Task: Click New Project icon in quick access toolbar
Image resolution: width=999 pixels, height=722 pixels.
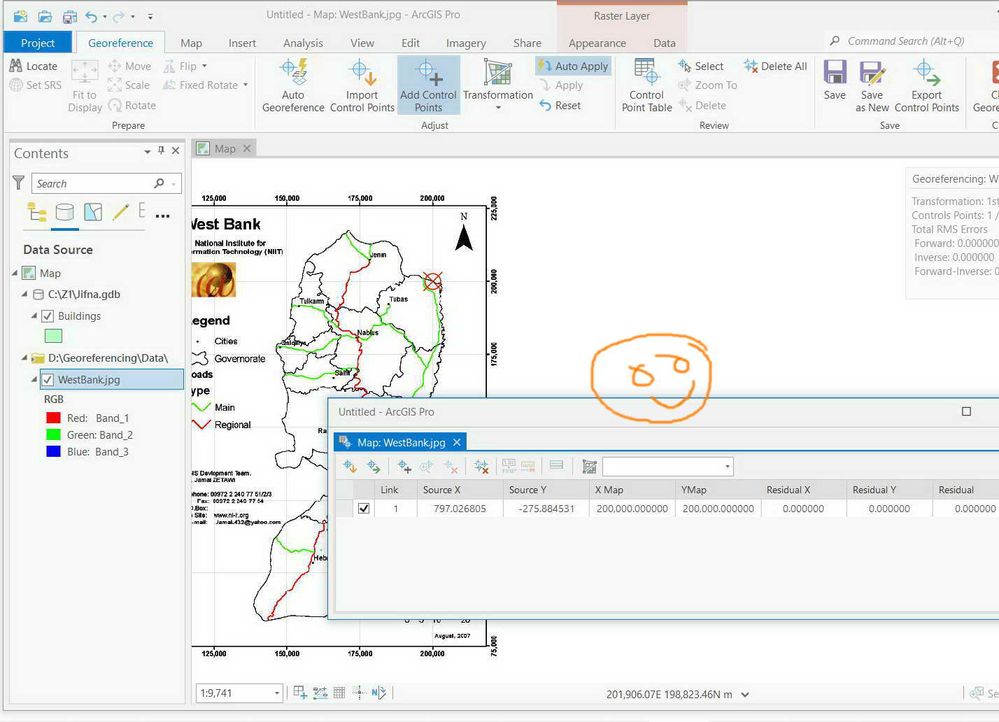Action: [20, 15]
